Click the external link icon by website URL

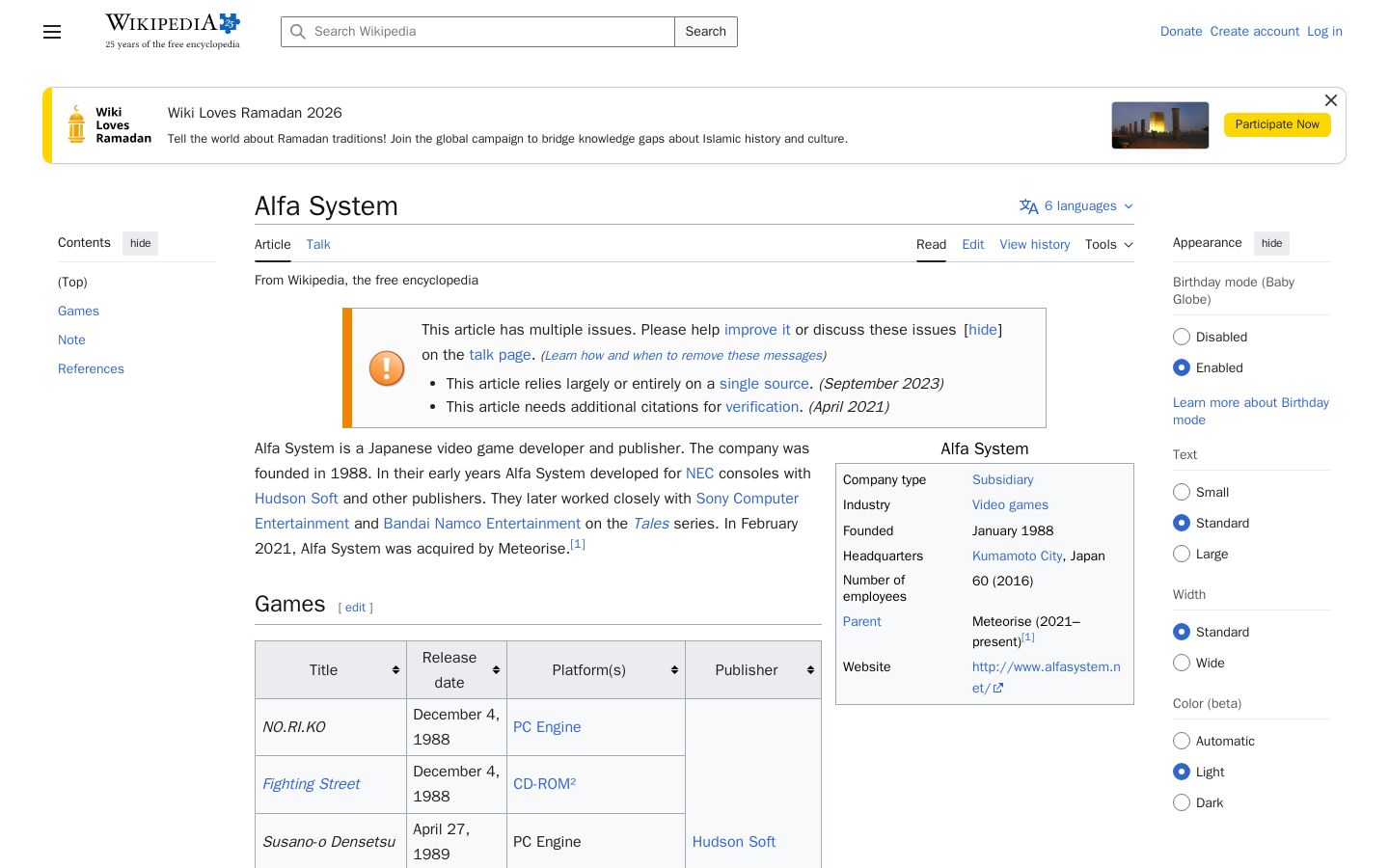[998, 689]
